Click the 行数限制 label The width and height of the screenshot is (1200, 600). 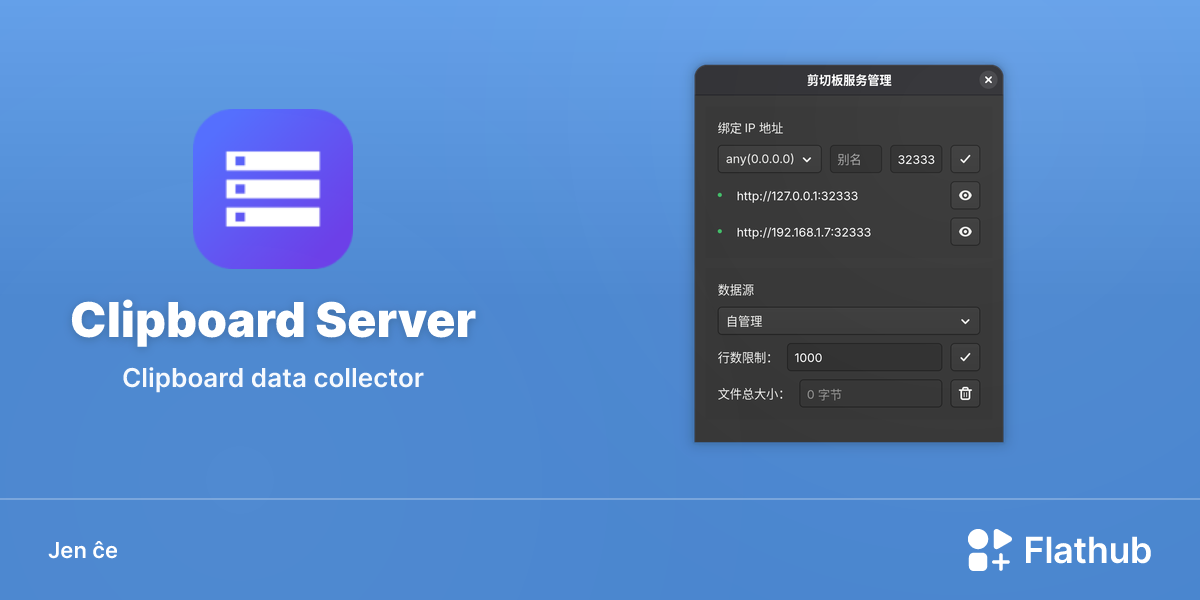[744, 357]
